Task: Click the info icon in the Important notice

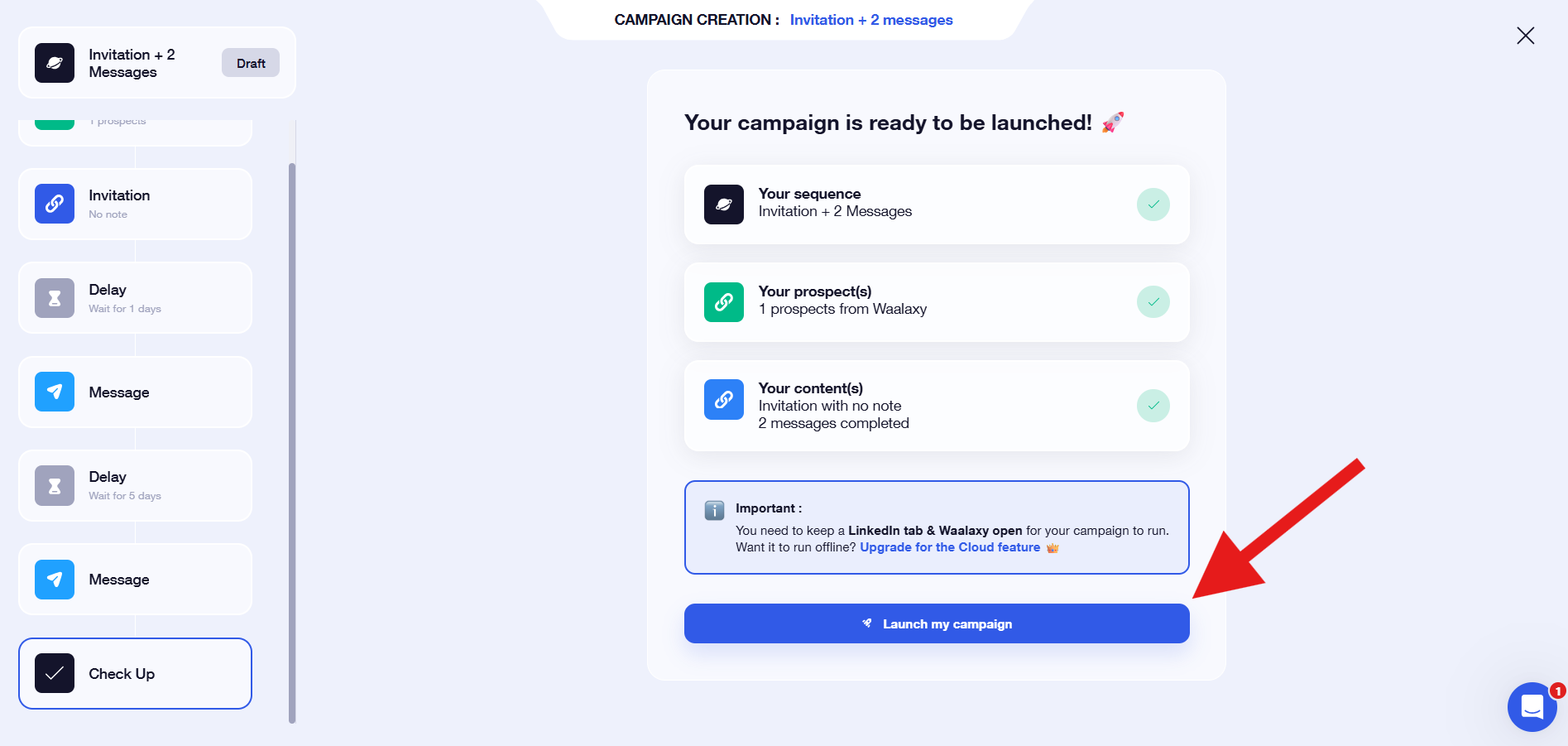Action: pos(714,510)
